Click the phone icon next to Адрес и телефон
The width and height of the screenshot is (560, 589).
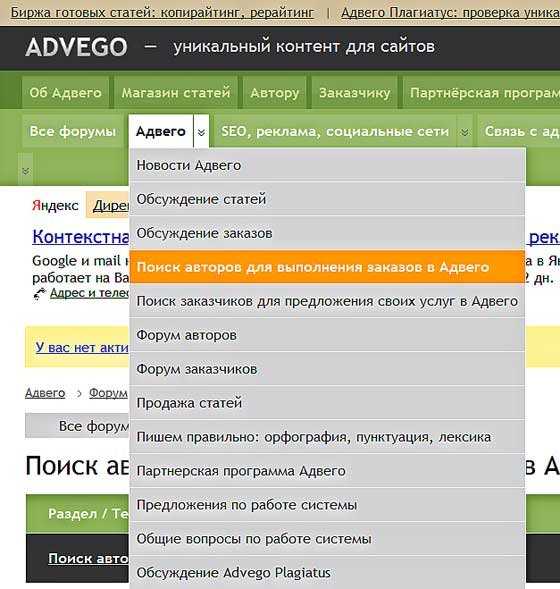coord(39,293)
